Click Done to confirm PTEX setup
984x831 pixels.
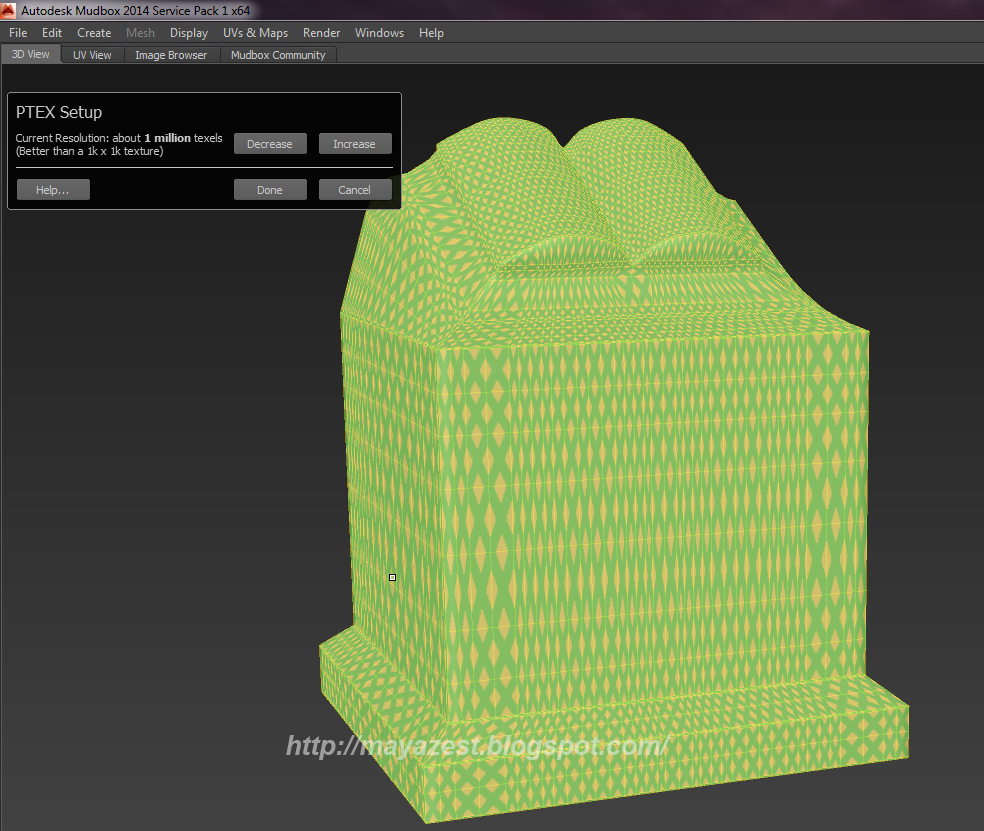pos(270,189)
